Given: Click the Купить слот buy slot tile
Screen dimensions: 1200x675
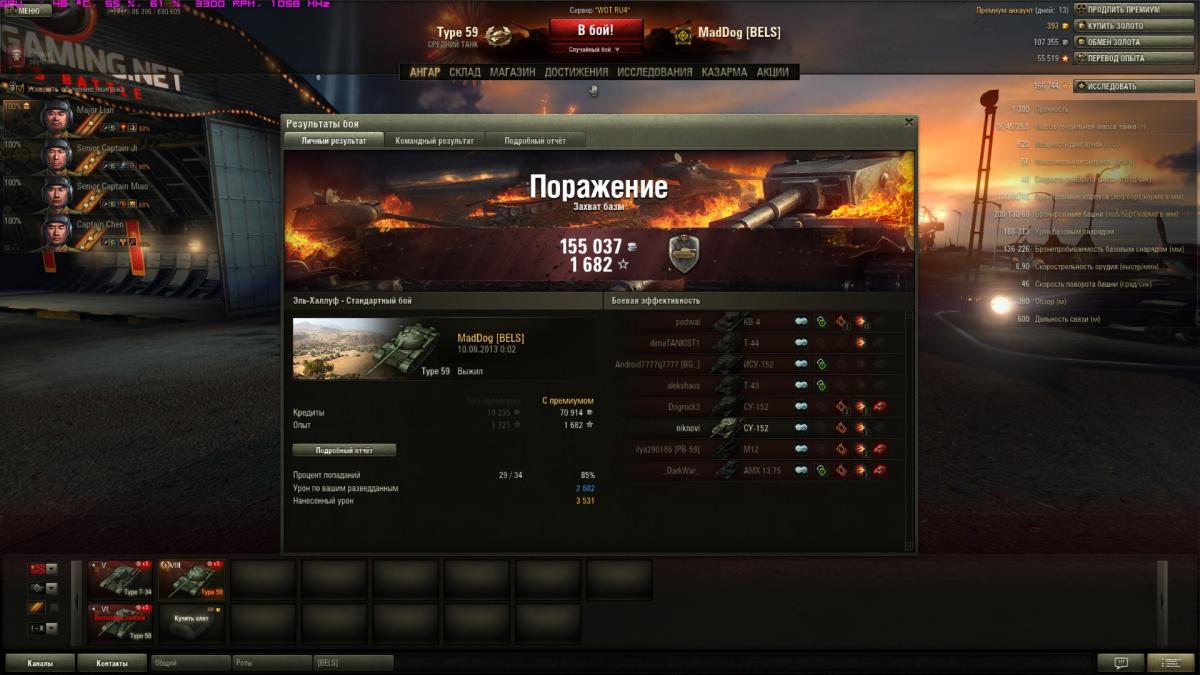Looking at the screenshot, I should pyautogui.click(x=192, y=622).
